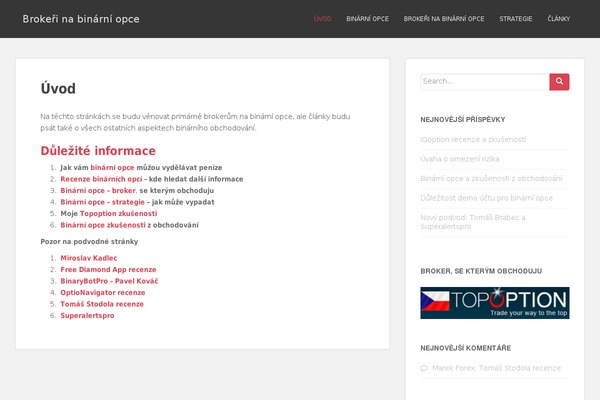The image size is (600, 400).
Task: Open the Binární opce menu item
Action: pos(367,19)
